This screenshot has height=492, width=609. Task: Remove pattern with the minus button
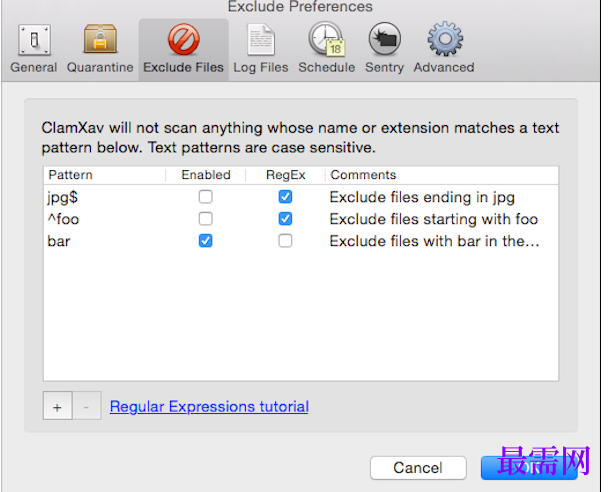[x=87, y=406]
